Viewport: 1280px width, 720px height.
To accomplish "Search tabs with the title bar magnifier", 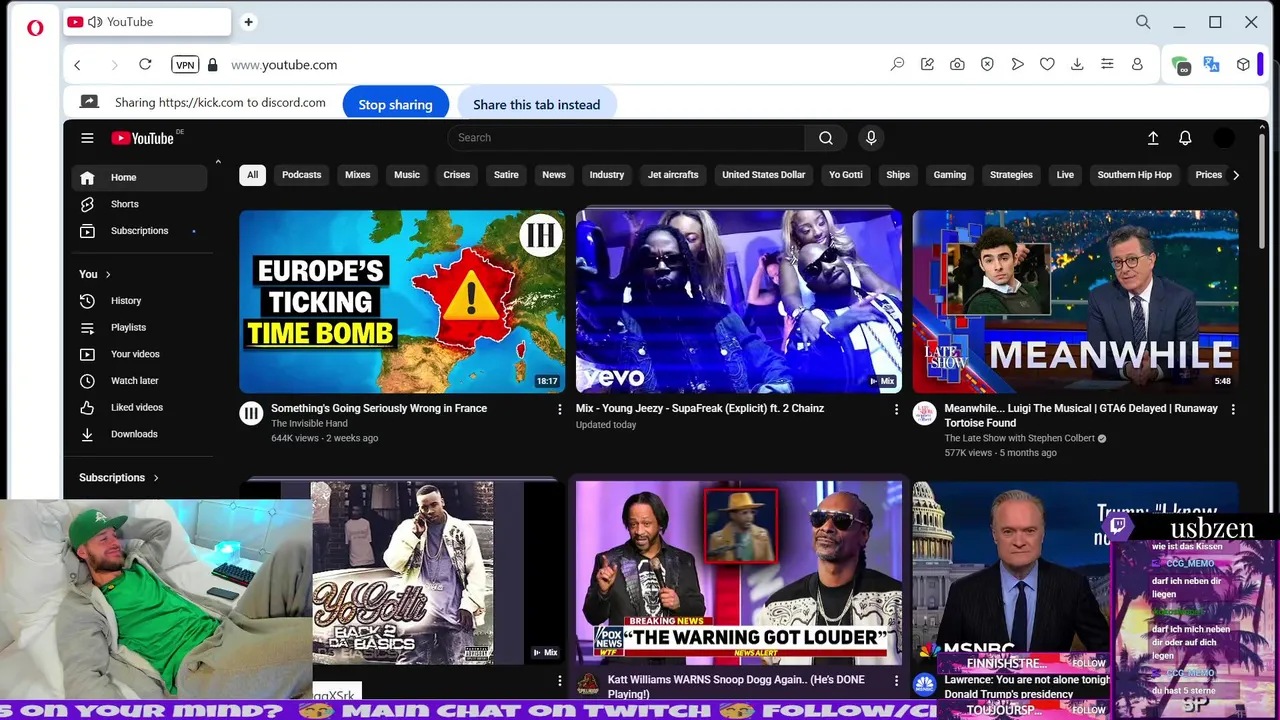I will click(x=1143, y=22).
